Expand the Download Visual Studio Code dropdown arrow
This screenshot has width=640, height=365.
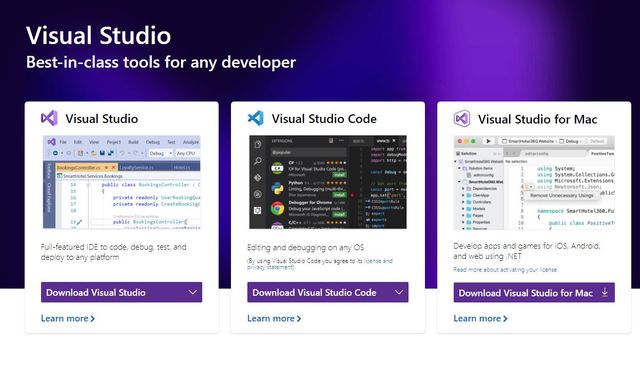point(399,292)
